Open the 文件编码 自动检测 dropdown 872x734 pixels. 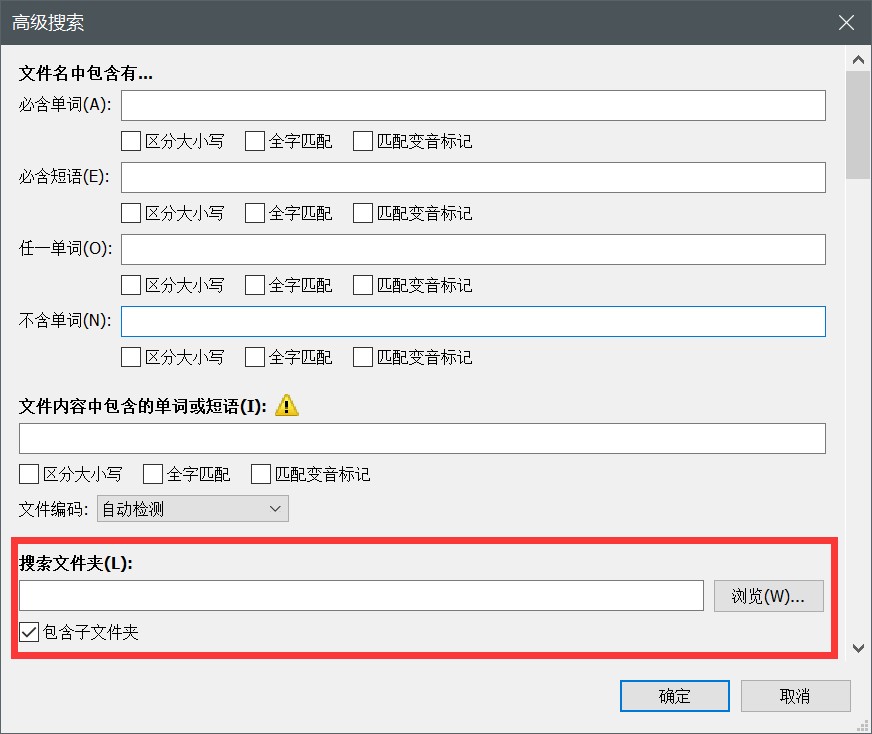[192, 509]
